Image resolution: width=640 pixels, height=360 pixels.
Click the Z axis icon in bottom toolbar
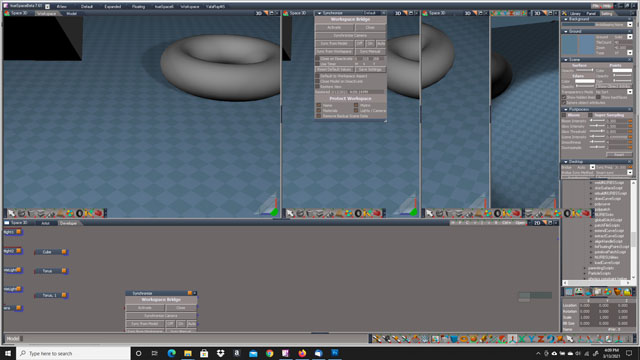540,339
